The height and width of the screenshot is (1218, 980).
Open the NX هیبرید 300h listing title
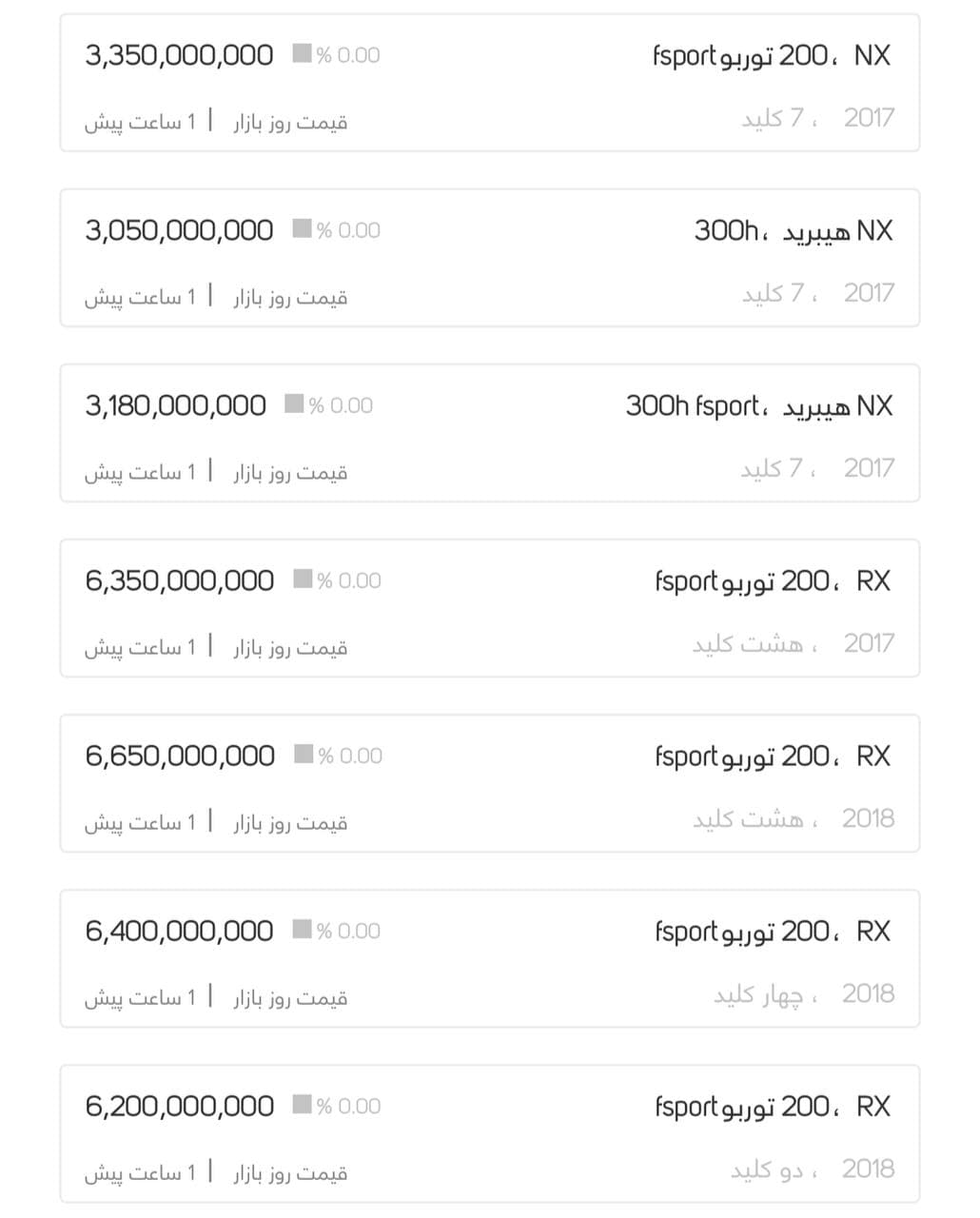click(x=794, y=230)
